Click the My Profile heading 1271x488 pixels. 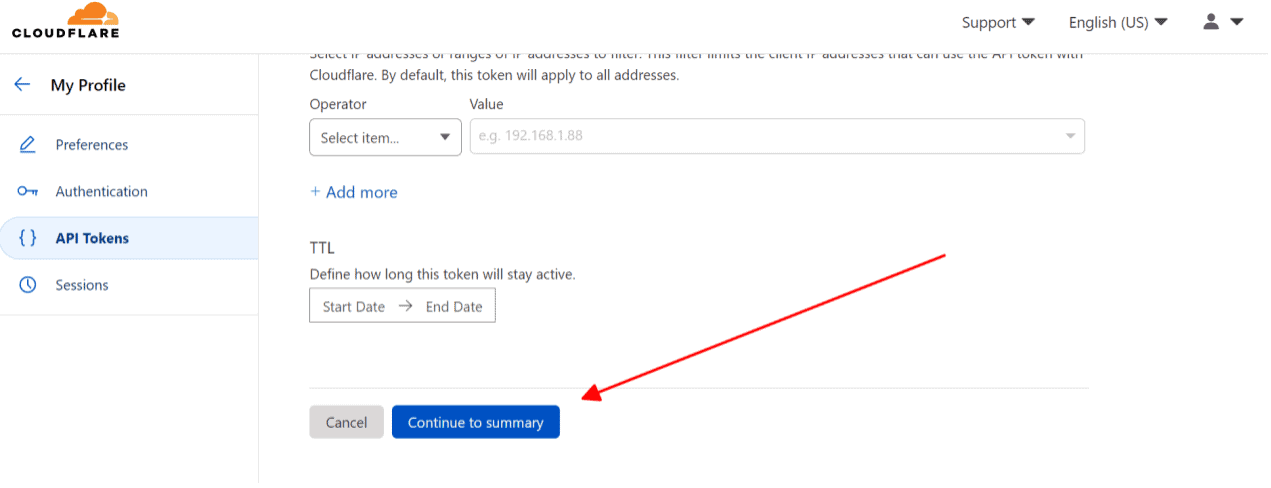point(88,85)
